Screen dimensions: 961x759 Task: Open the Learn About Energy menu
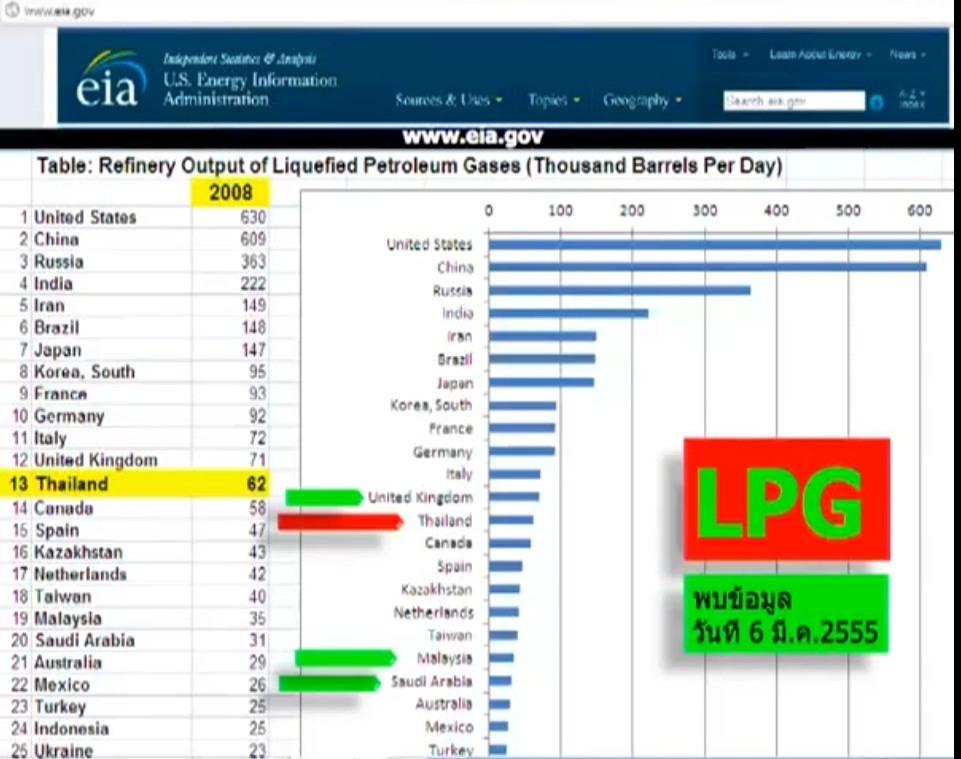tap(820, 55)
